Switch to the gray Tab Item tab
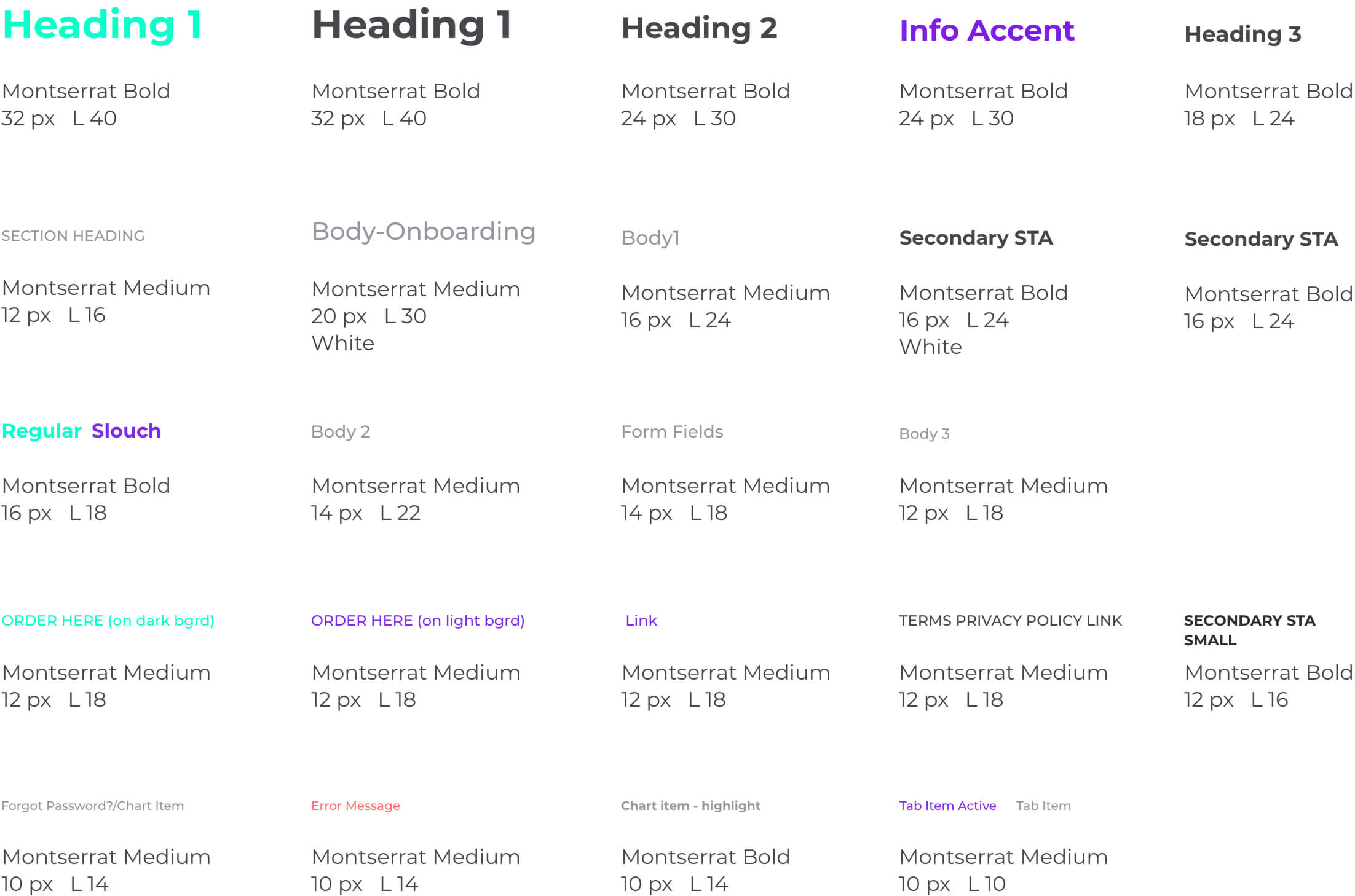Viewport: 1355px width, 896px height. 1044,806
